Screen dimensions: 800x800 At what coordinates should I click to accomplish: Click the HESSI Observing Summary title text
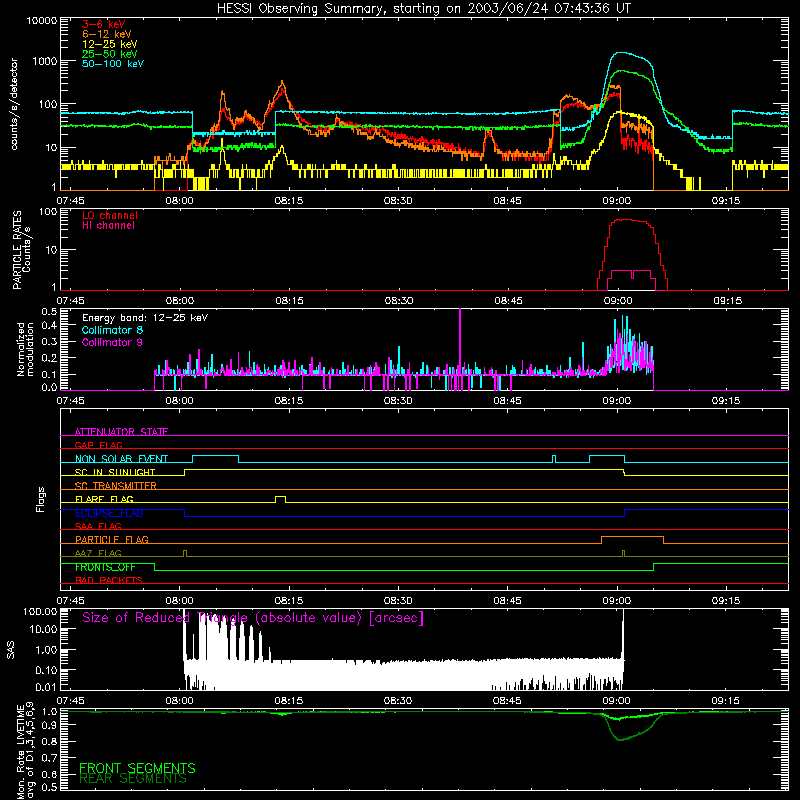(423, 9)
